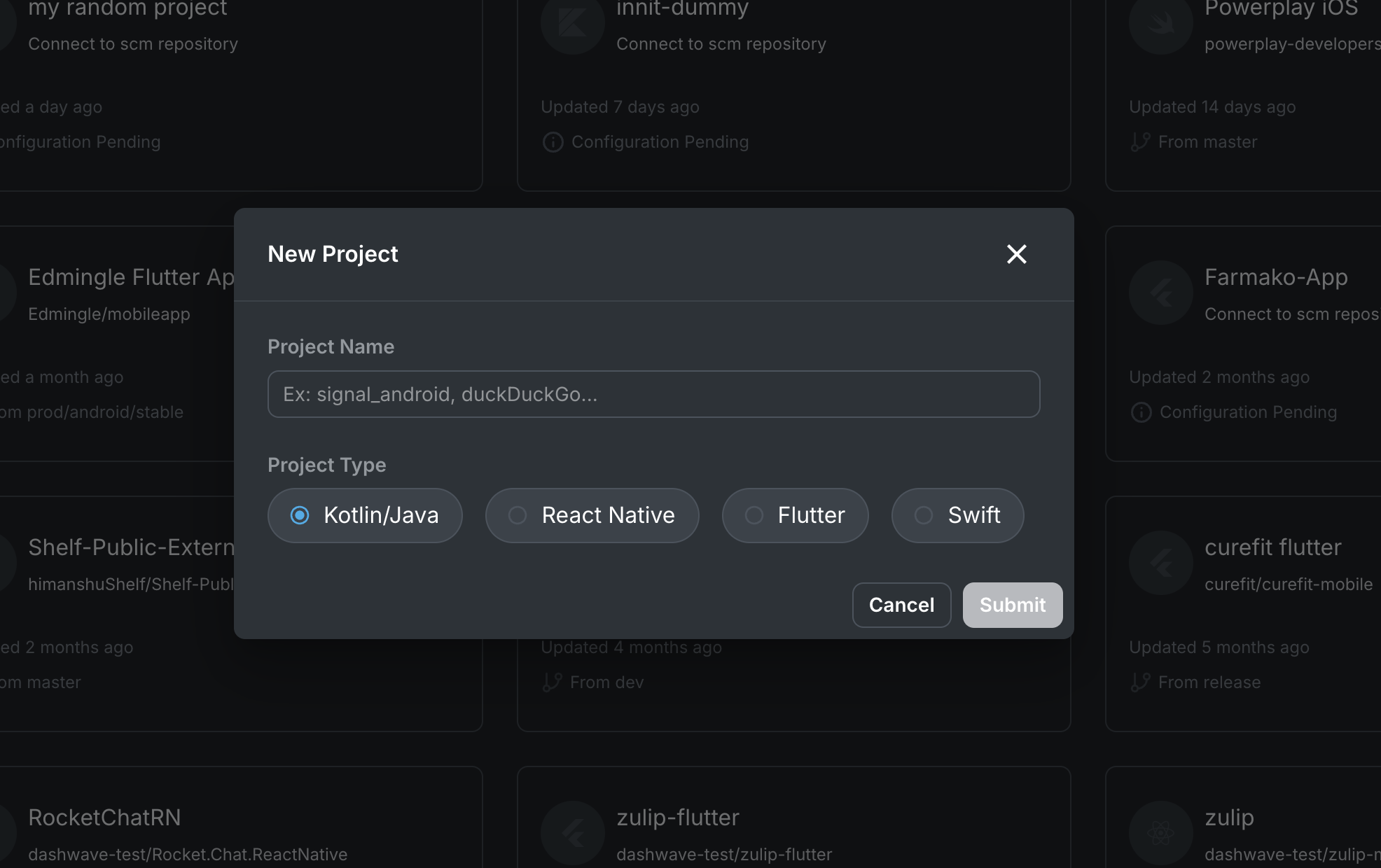1381x868 pixels.
Task: Select React Native project type
Action: point(592,515)
